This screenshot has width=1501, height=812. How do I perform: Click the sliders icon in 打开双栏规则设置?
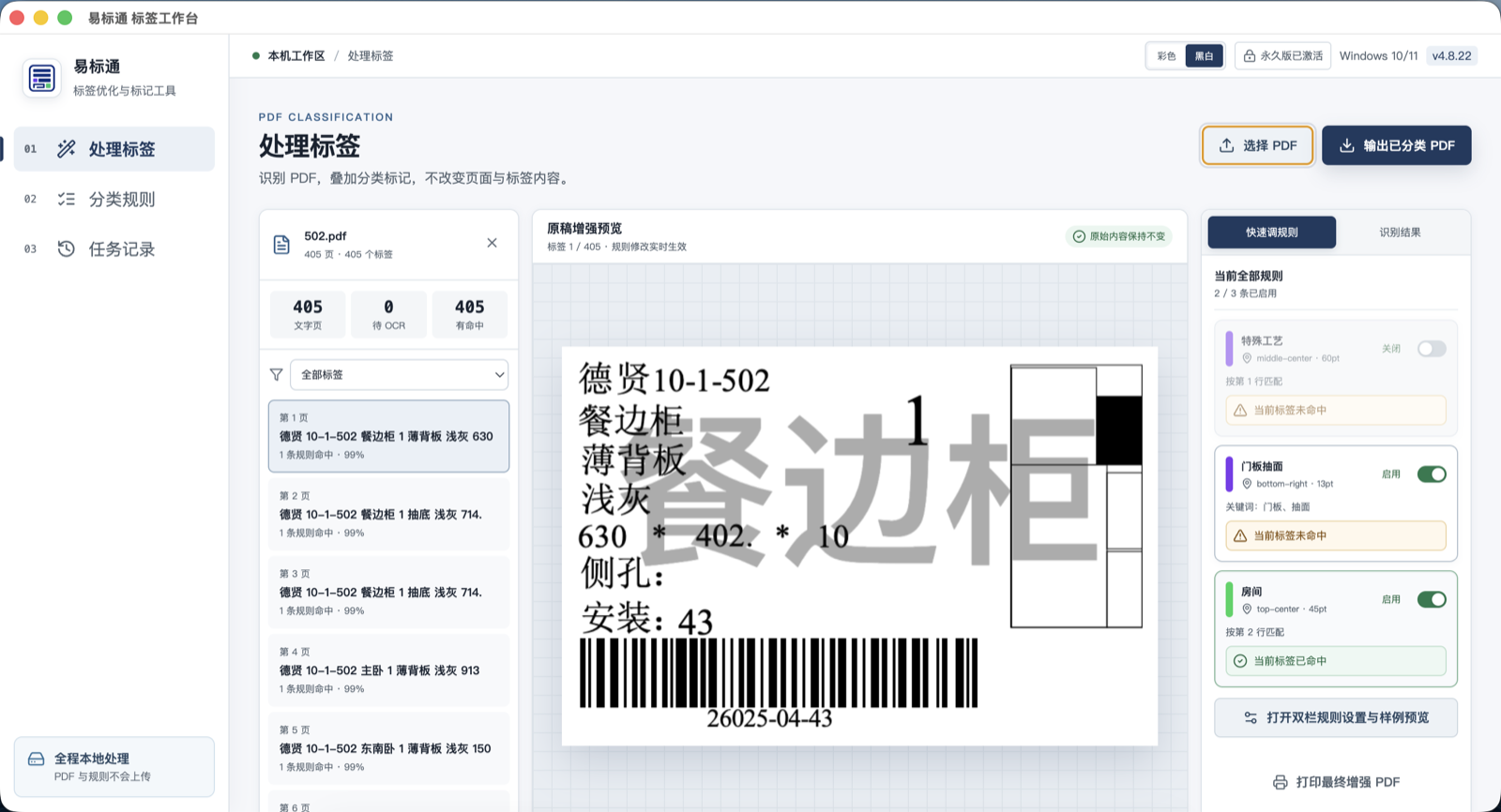1251,717
